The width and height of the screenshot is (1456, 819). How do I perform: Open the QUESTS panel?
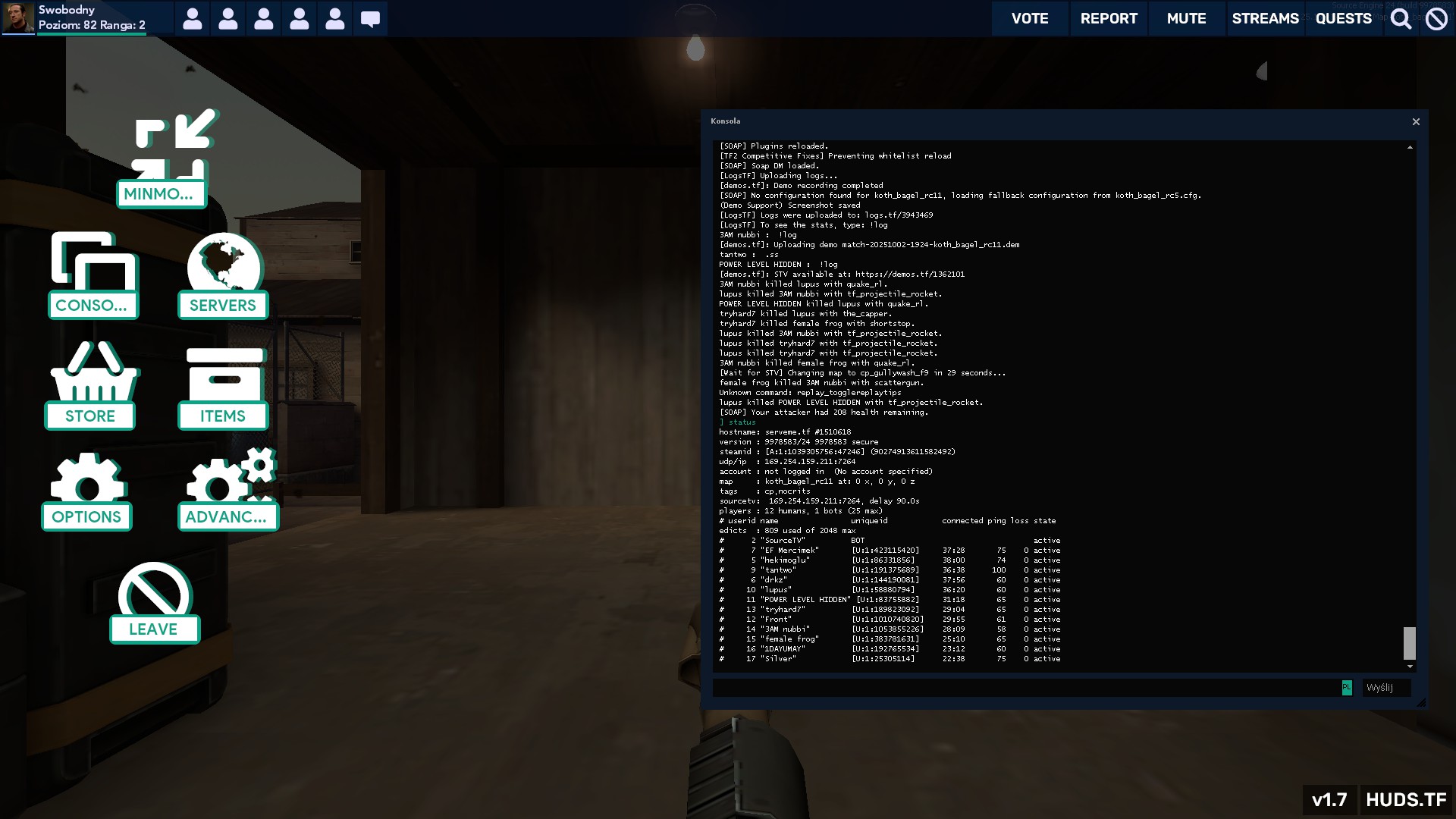click(1343, 18)
